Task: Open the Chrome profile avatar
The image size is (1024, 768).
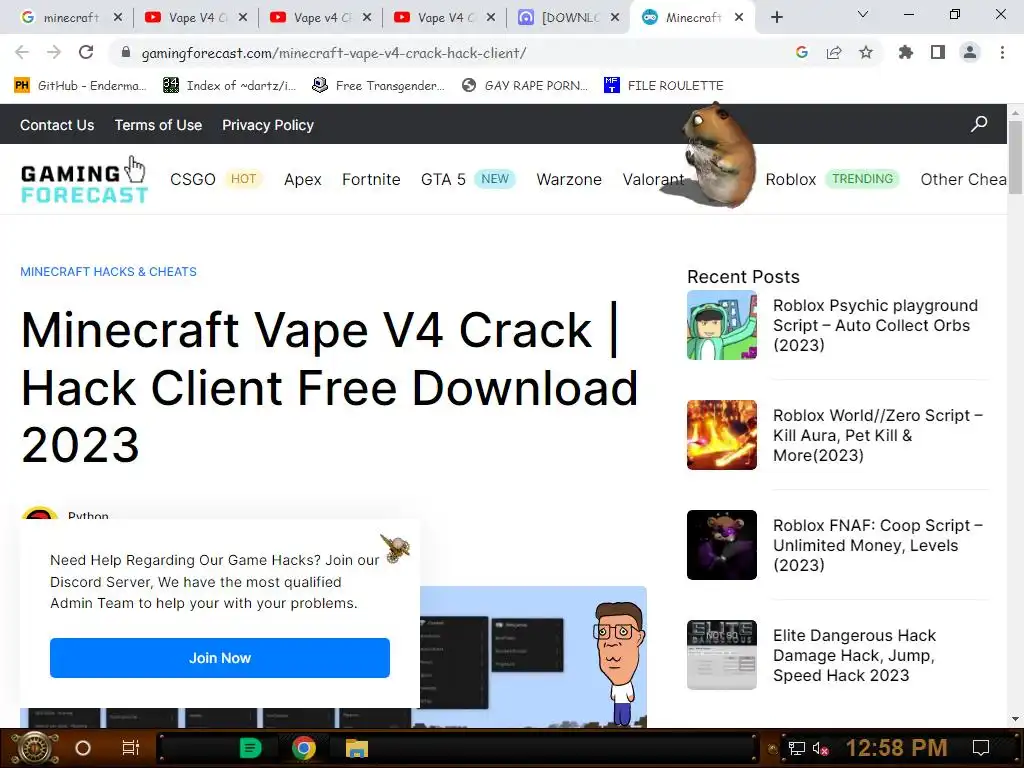Action: click(x=970, y=52)
